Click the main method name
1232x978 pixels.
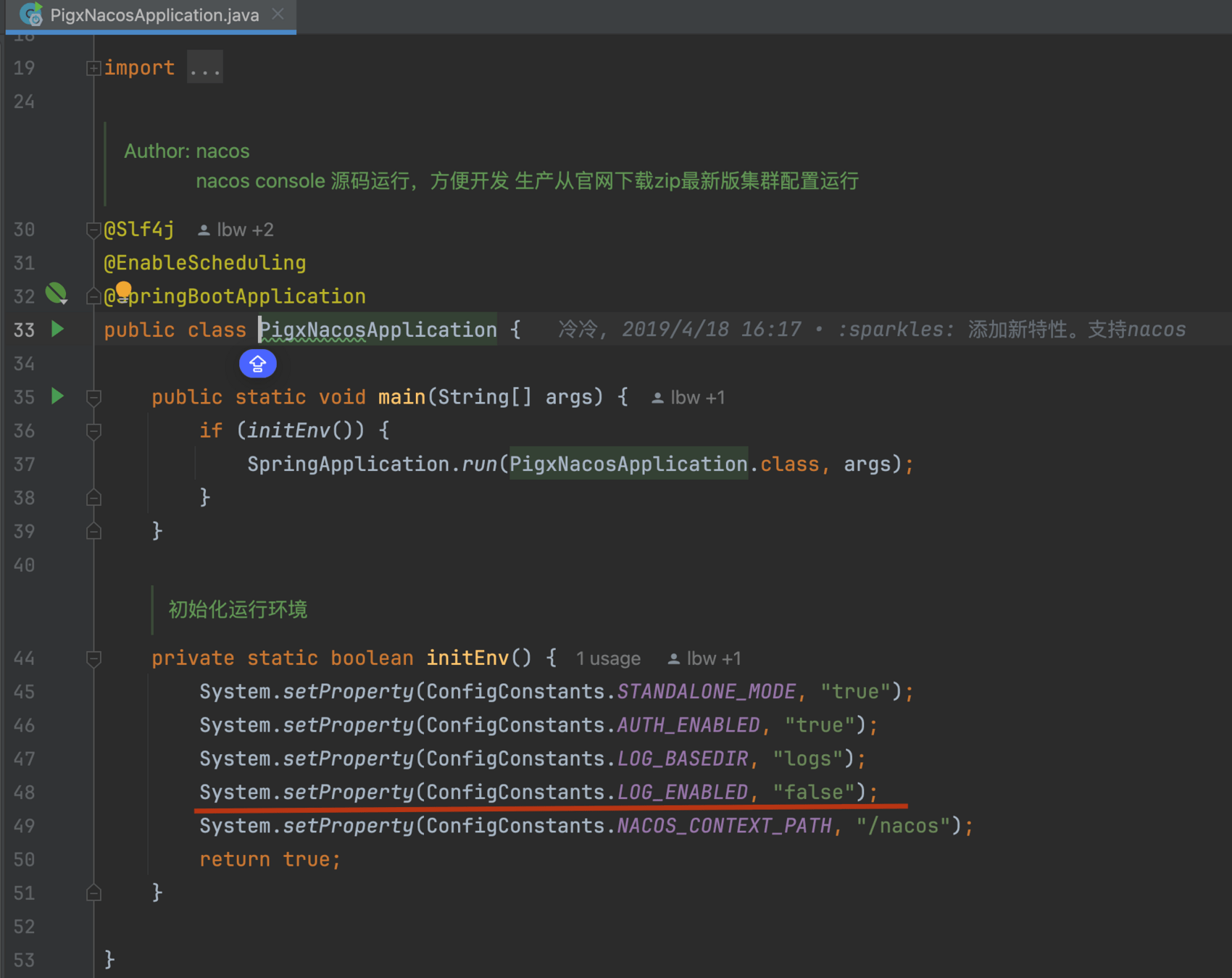coord(401,397)
